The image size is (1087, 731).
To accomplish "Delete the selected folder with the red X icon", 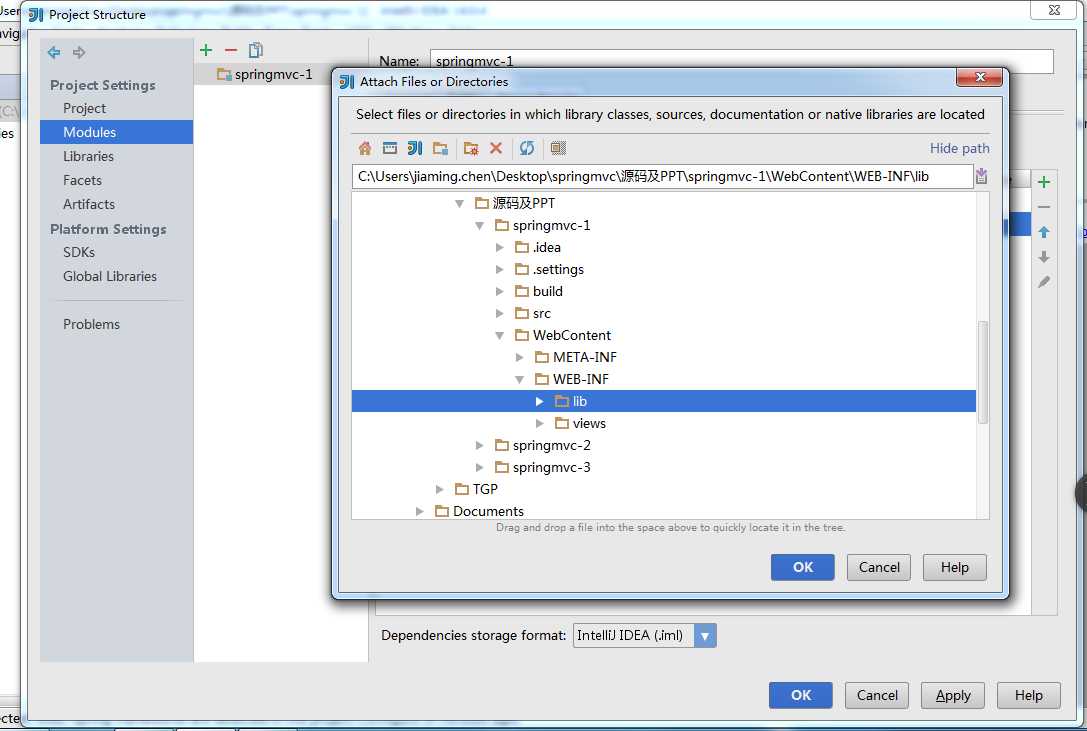I will pyautogui.click(x=496, y=148).
